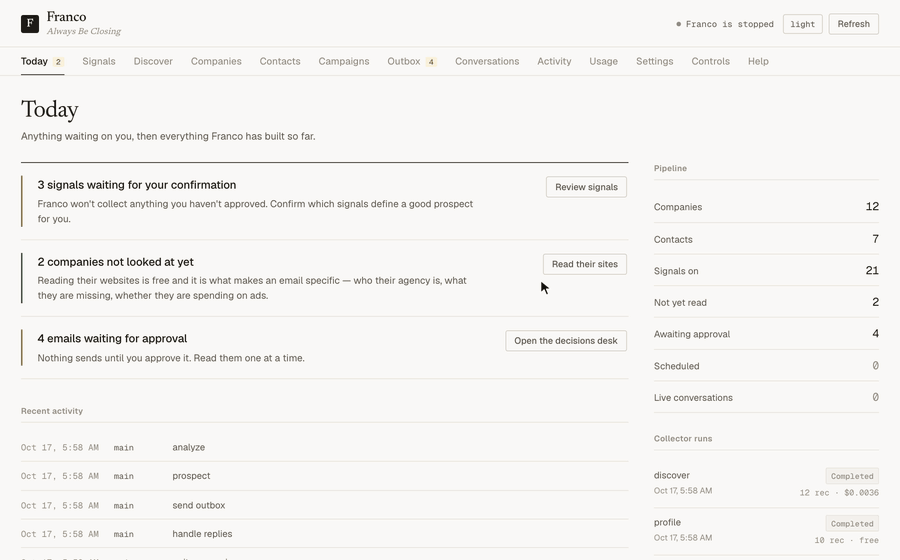The height and width of the screenshot is (560, 900).
Task: Open the Outbox tab
Action: (x=412, y=61)
